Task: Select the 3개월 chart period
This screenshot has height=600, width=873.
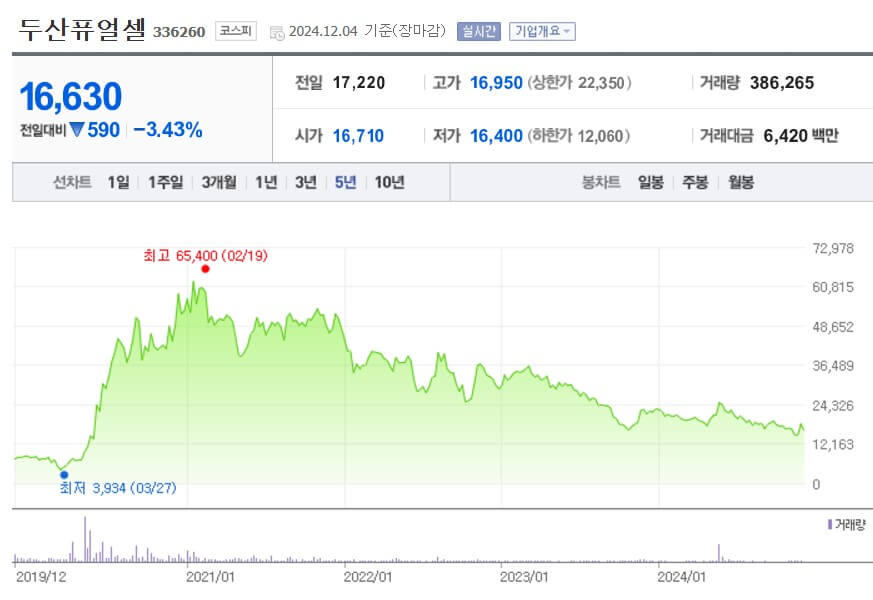Action: pyautogui.click(x=219, y=184)
